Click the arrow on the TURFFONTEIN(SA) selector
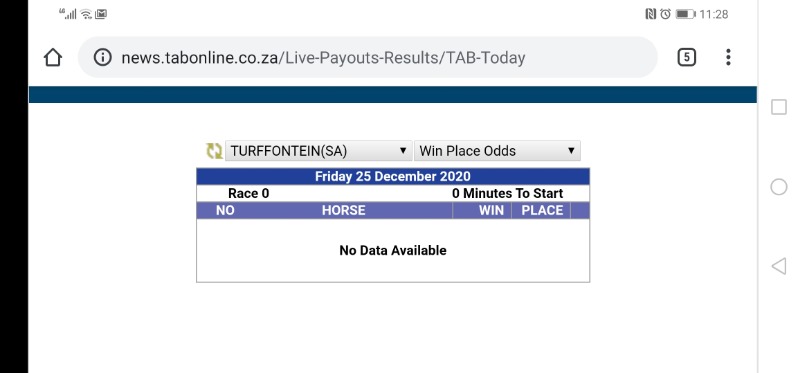 click(x=403, y=151)
